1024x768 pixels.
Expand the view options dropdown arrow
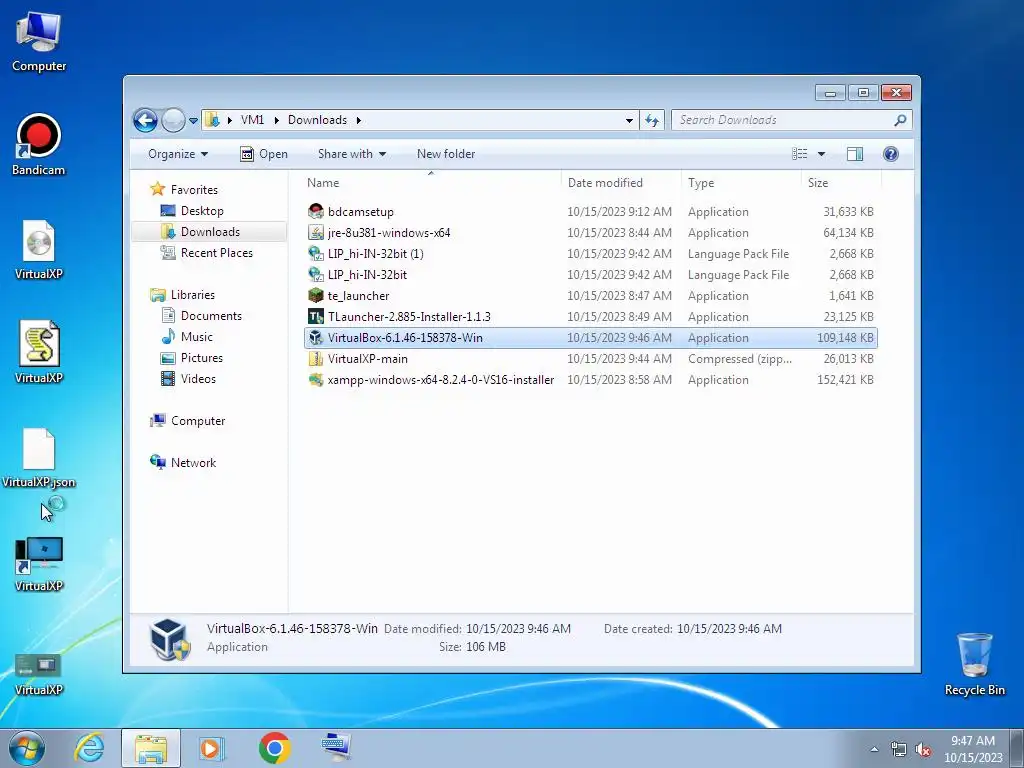[822, 154]
